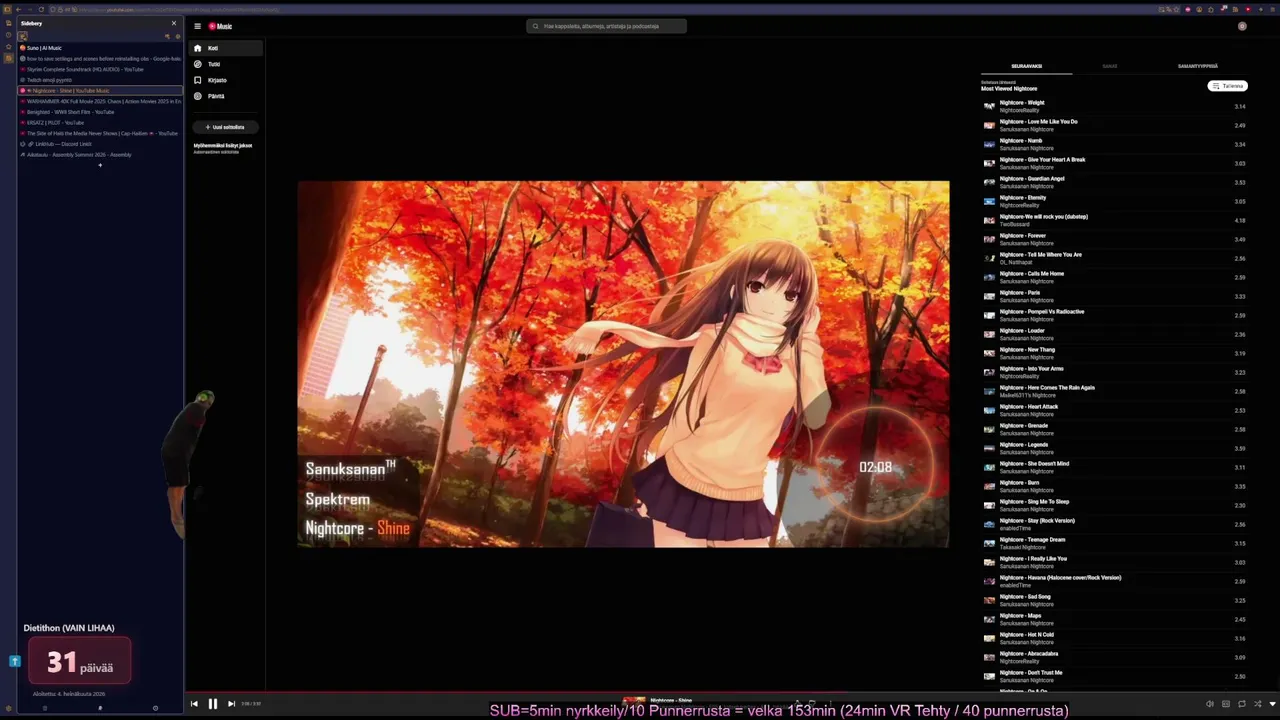Open Linkhub Discord Linkit tab
Image resolution: width=1280 pixels, height=720 pixels.
click(100, 144)
